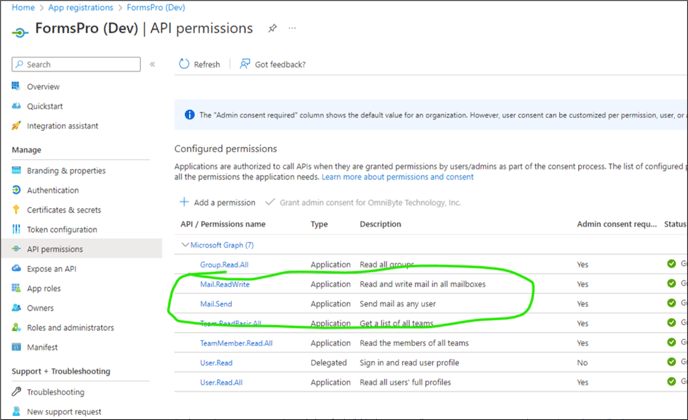Click the 'No' admin consent cell
The image size is (688, 420).
[582, 363]
